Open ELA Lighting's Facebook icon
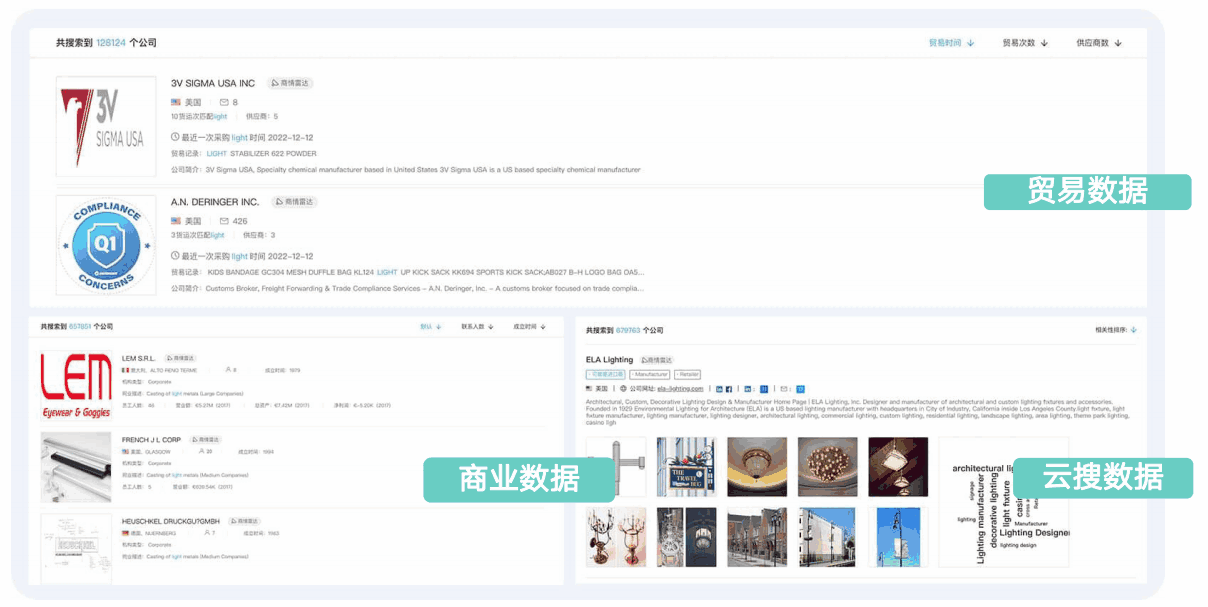Viewport: 1208px width, 607px height. point(728,389)
